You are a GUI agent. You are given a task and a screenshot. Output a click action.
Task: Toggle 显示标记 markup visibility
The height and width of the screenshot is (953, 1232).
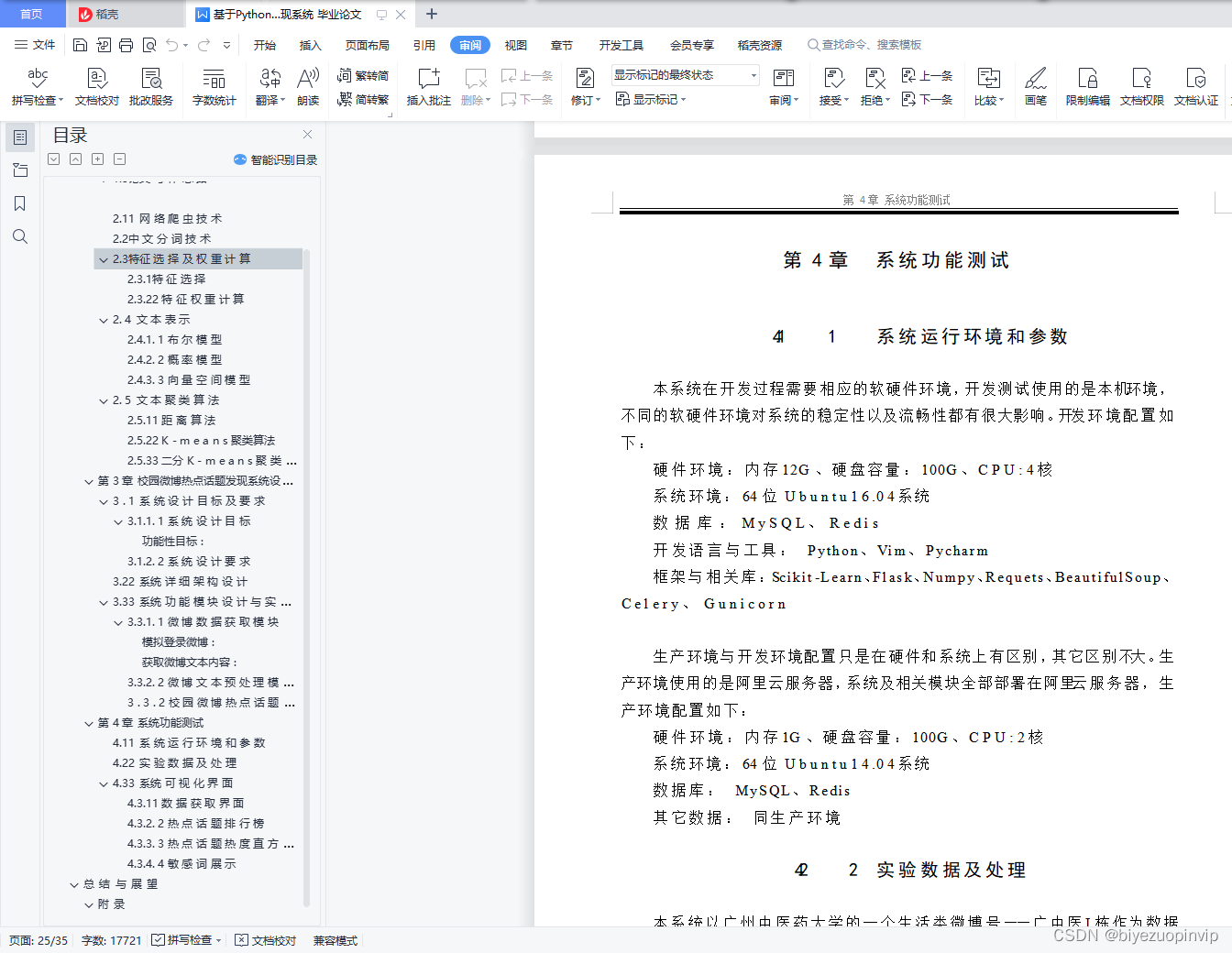coord(651,100)
